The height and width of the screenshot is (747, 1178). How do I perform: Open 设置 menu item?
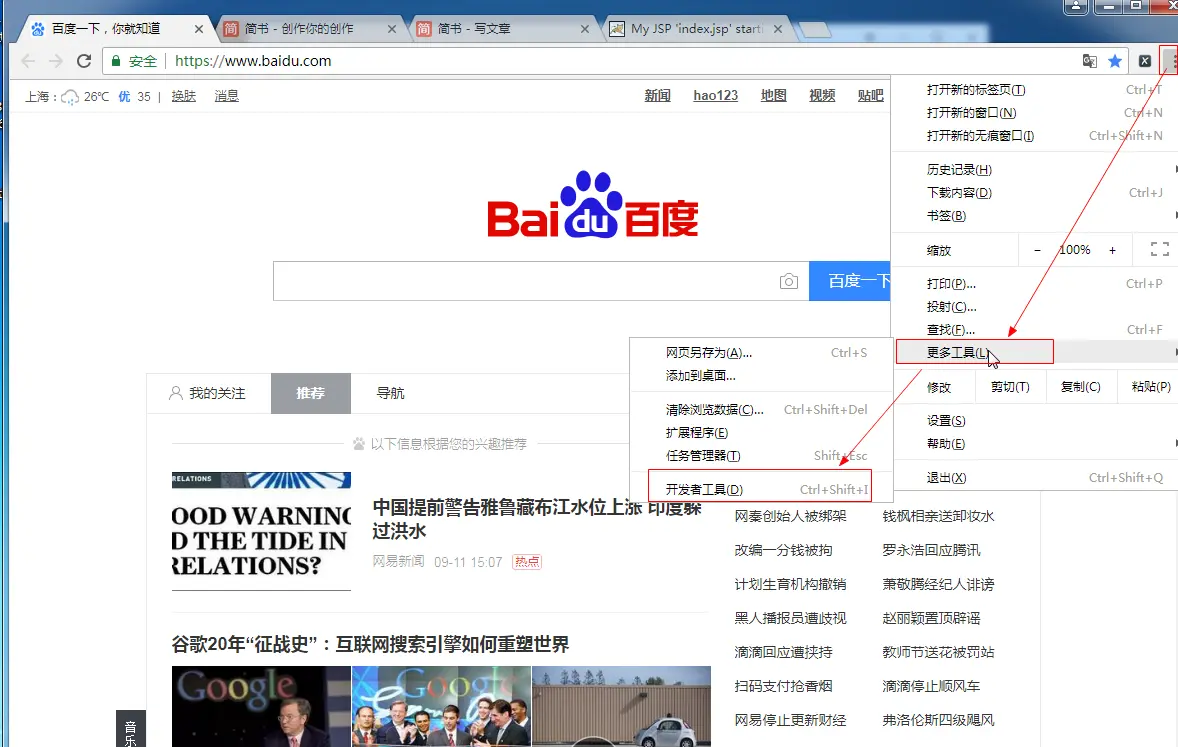point(1035,421)
